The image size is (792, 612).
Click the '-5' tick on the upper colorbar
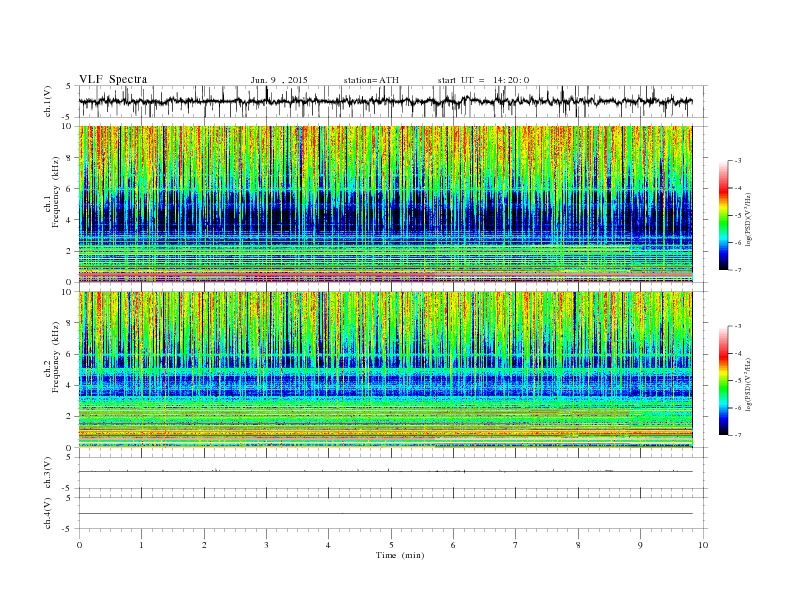click(738, 215)
